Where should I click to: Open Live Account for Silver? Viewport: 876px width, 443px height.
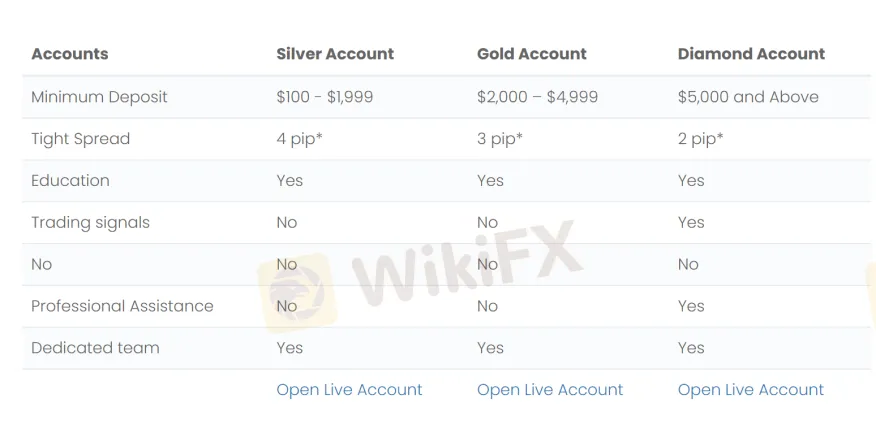pos(349,390)
